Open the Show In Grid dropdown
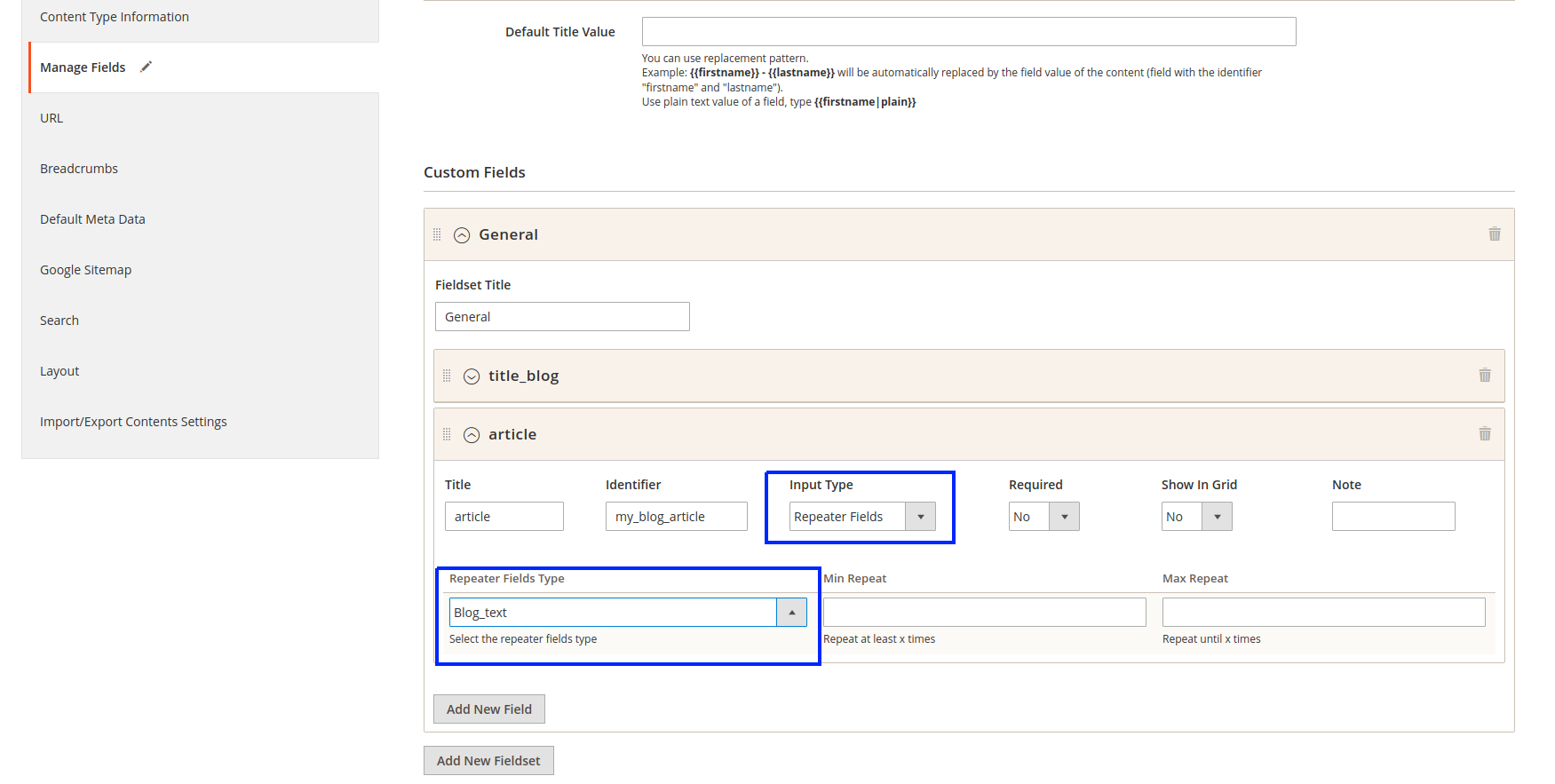This screenshot has height=784, width=1555. [x=1197, y=517]
